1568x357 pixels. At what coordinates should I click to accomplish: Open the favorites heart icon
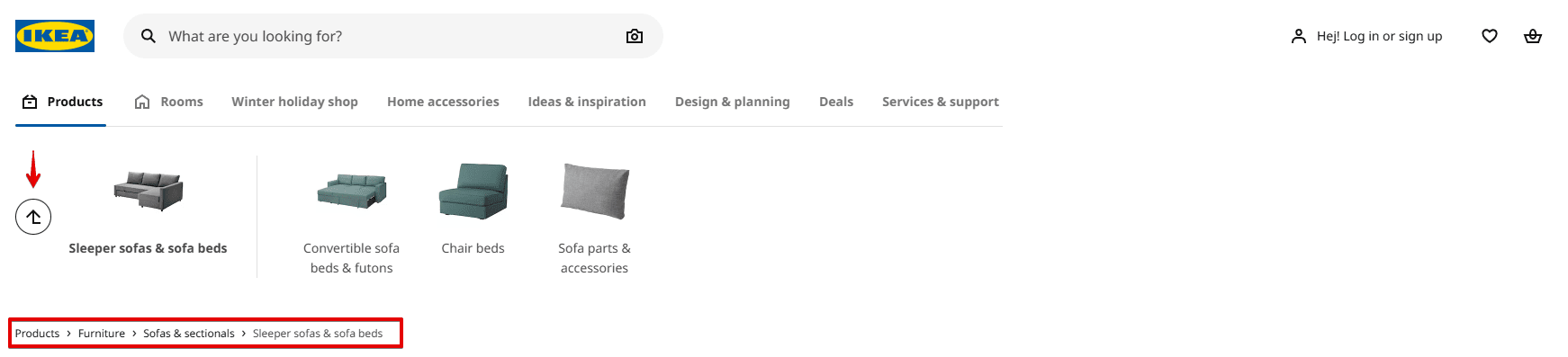1490,36
